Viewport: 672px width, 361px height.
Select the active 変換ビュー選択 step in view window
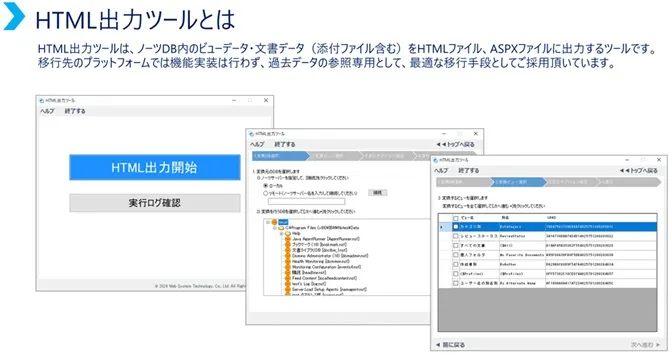[x=518, y=182]
